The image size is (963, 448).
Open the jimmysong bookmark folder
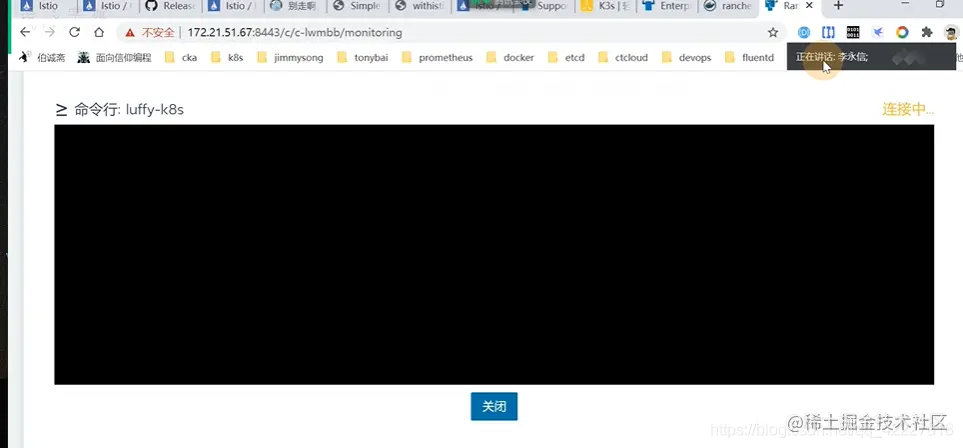point(290,58)
